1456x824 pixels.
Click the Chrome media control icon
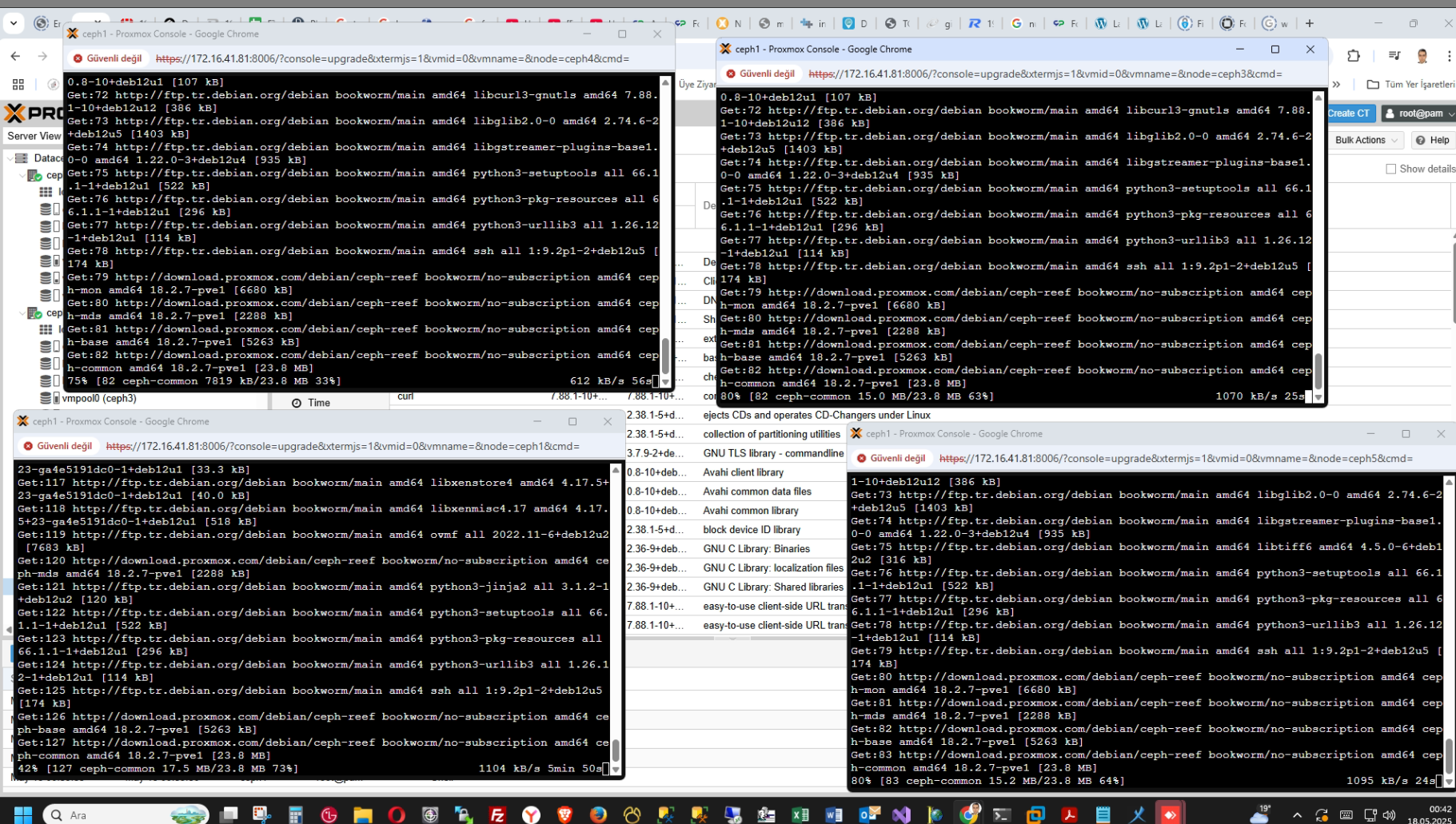tap(1394, 56)
